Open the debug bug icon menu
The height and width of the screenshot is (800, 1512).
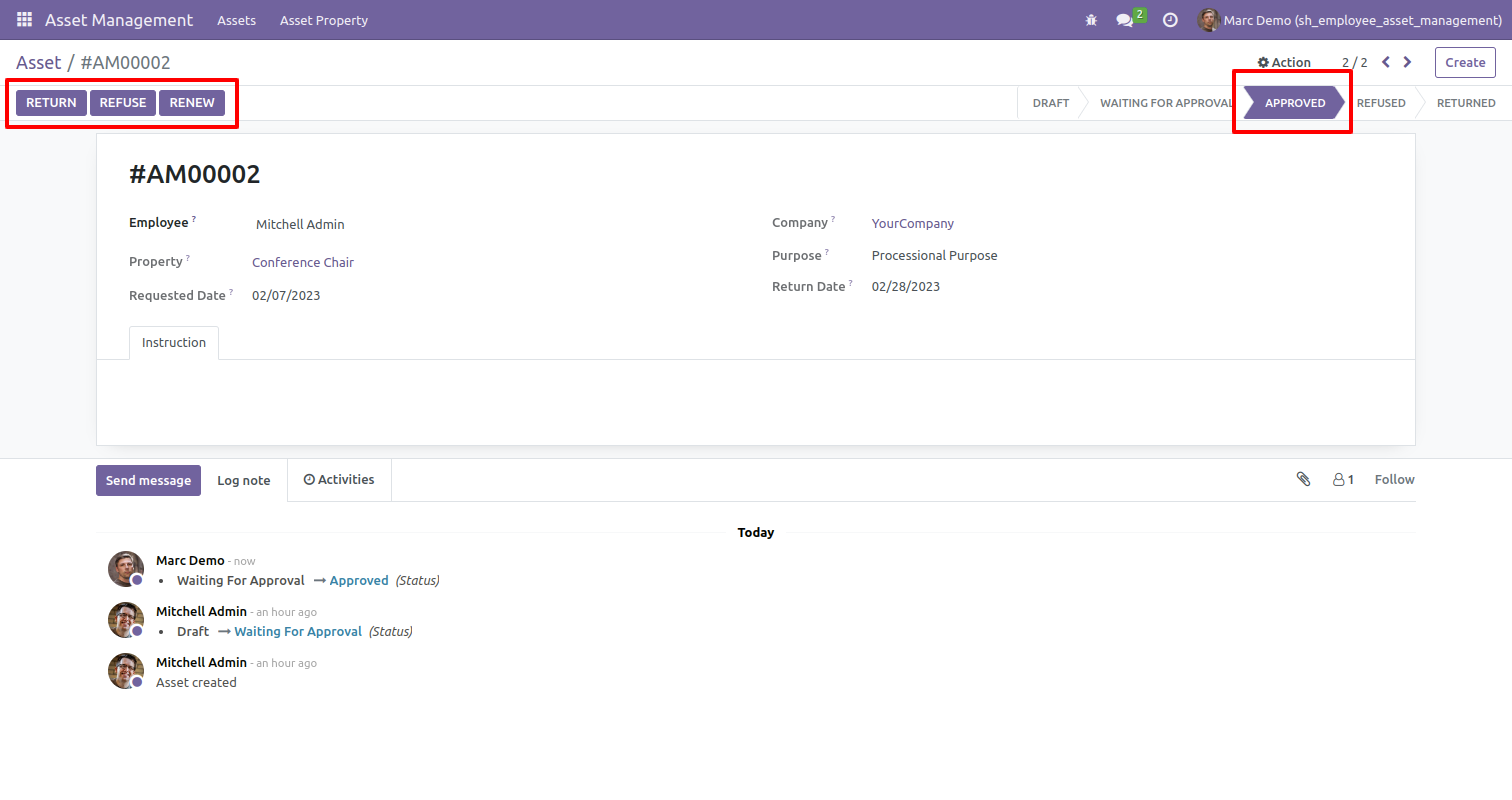coord(1091,20)
